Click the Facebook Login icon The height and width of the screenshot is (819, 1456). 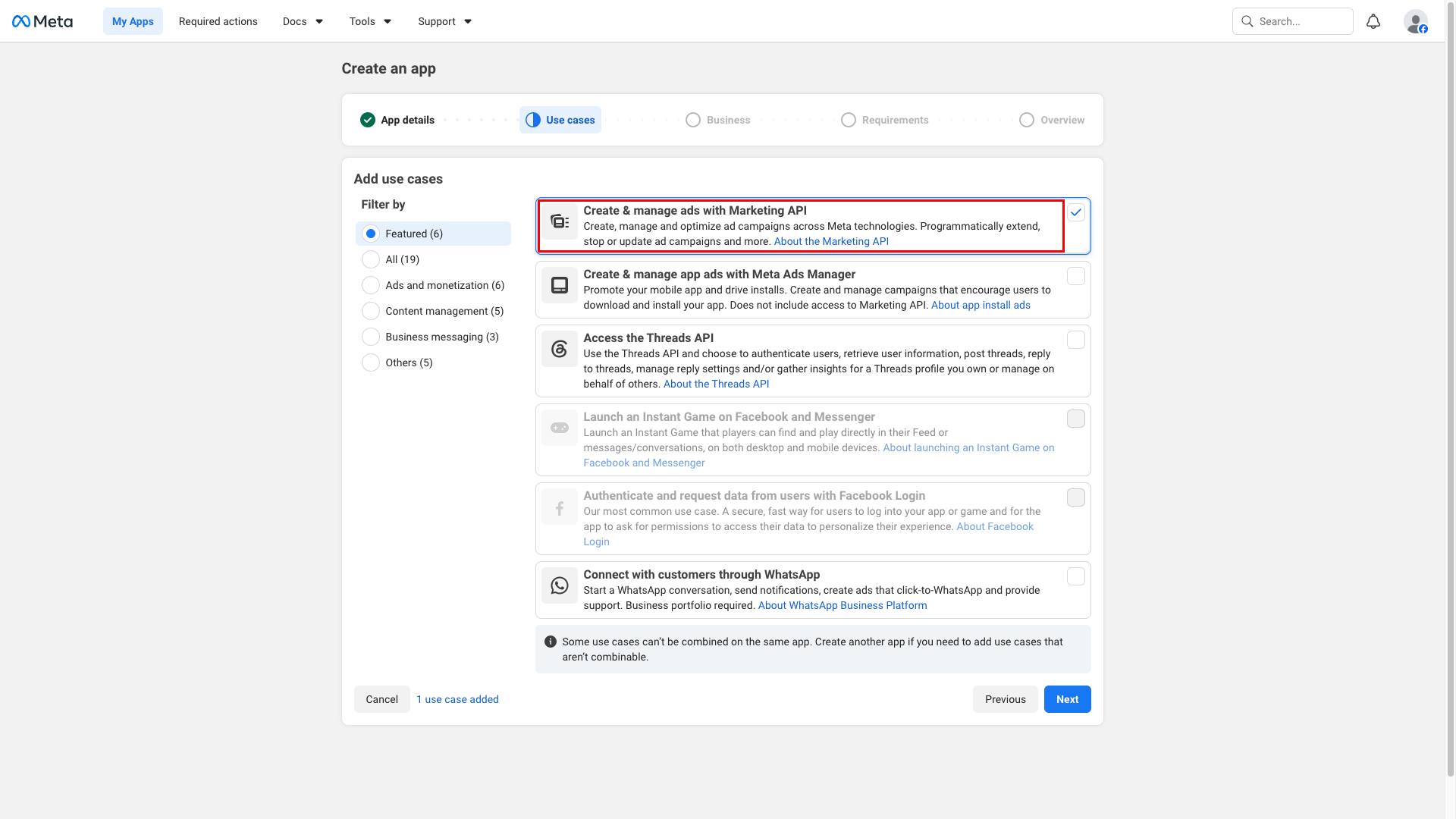point(560,507)
